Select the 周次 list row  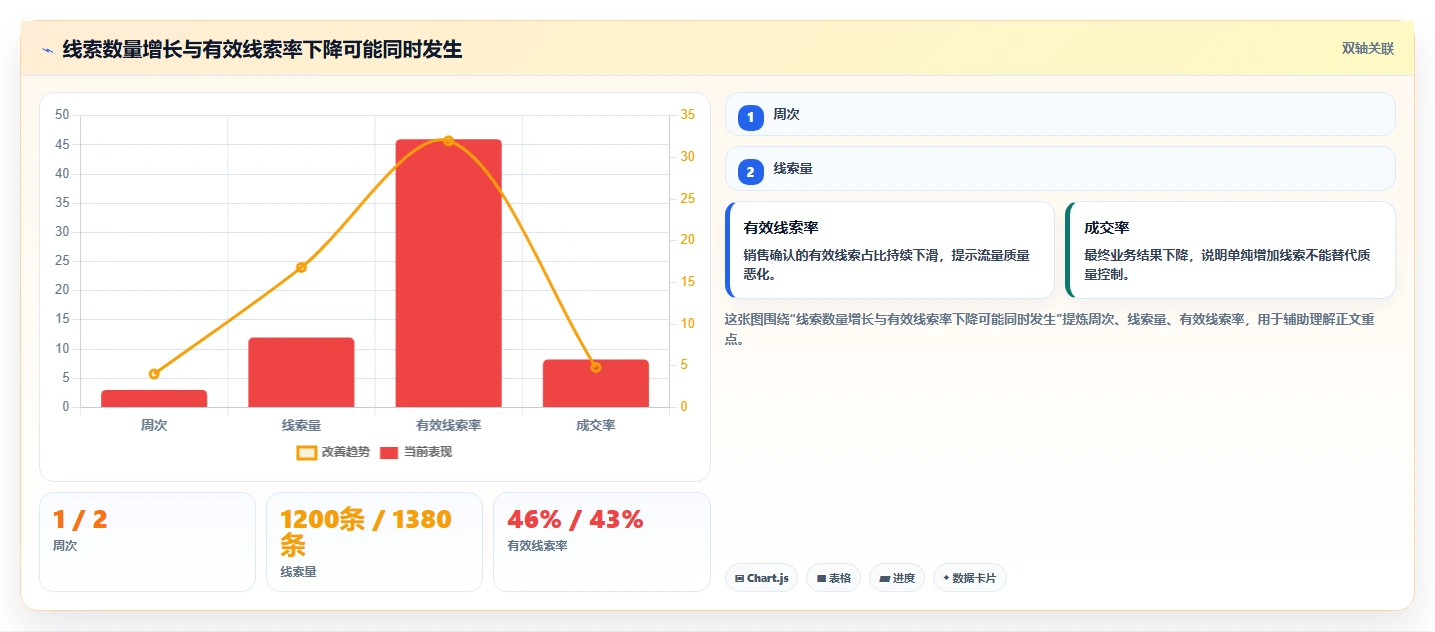click(1060, 114)
